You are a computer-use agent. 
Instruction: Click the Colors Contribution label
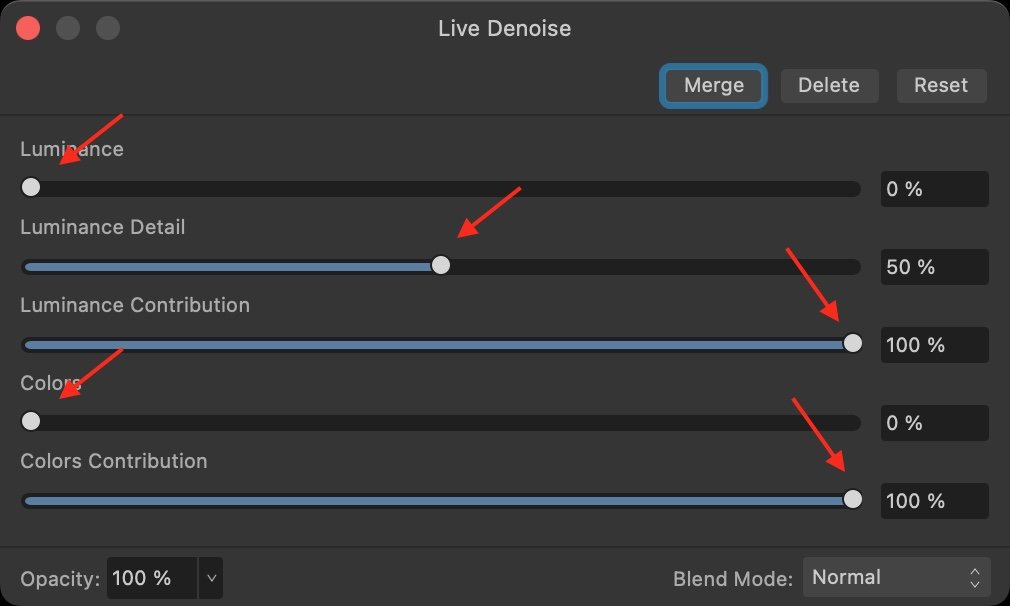click(x=113, y=461)
